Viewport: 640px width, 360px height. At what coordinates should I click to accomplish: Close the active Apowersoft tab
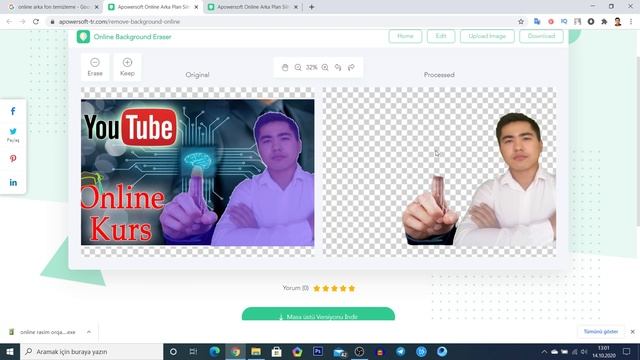click(196, 7)
